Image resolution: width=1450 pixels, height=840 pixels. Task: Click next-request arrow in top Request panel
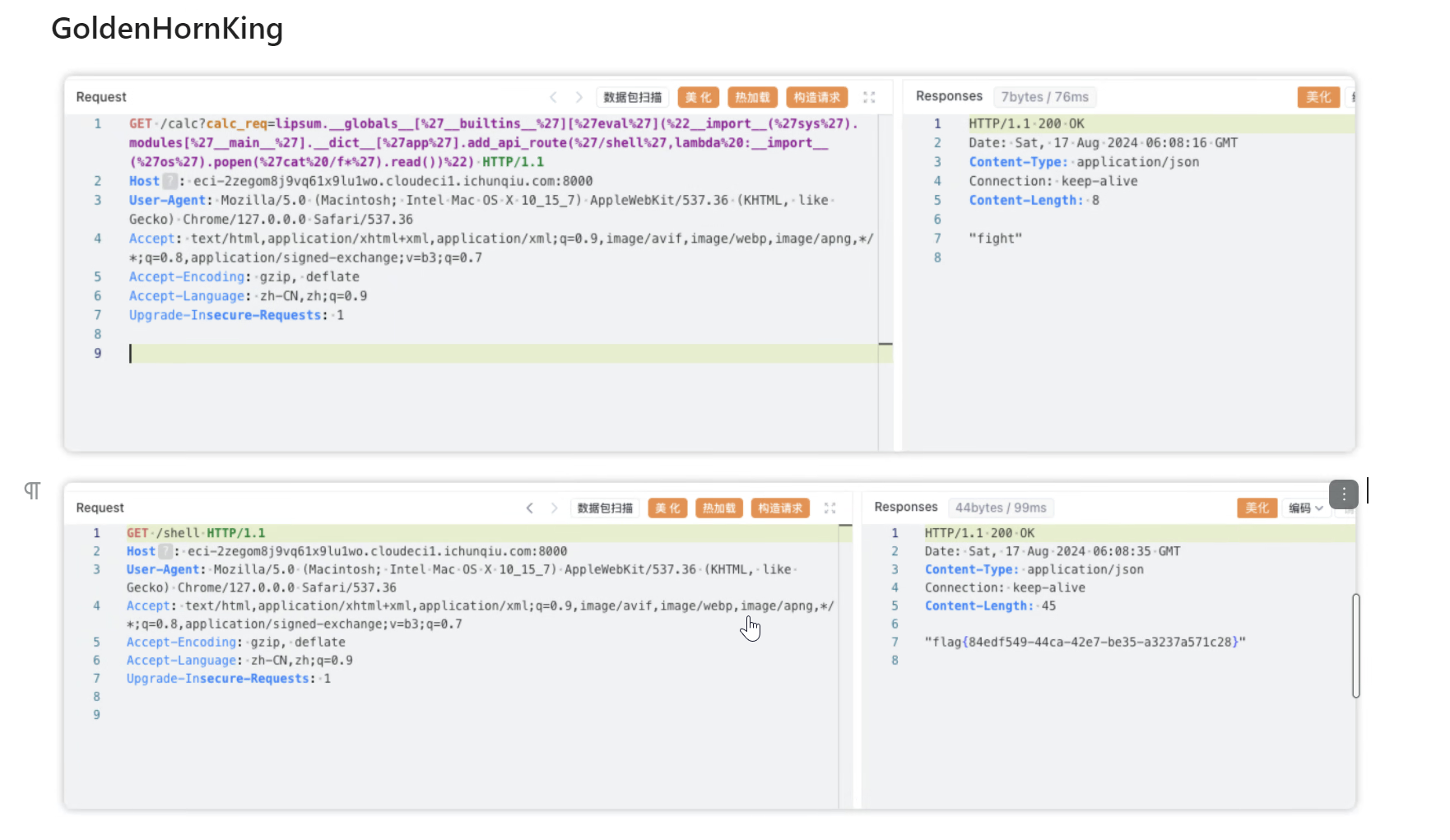click(579, 97)
